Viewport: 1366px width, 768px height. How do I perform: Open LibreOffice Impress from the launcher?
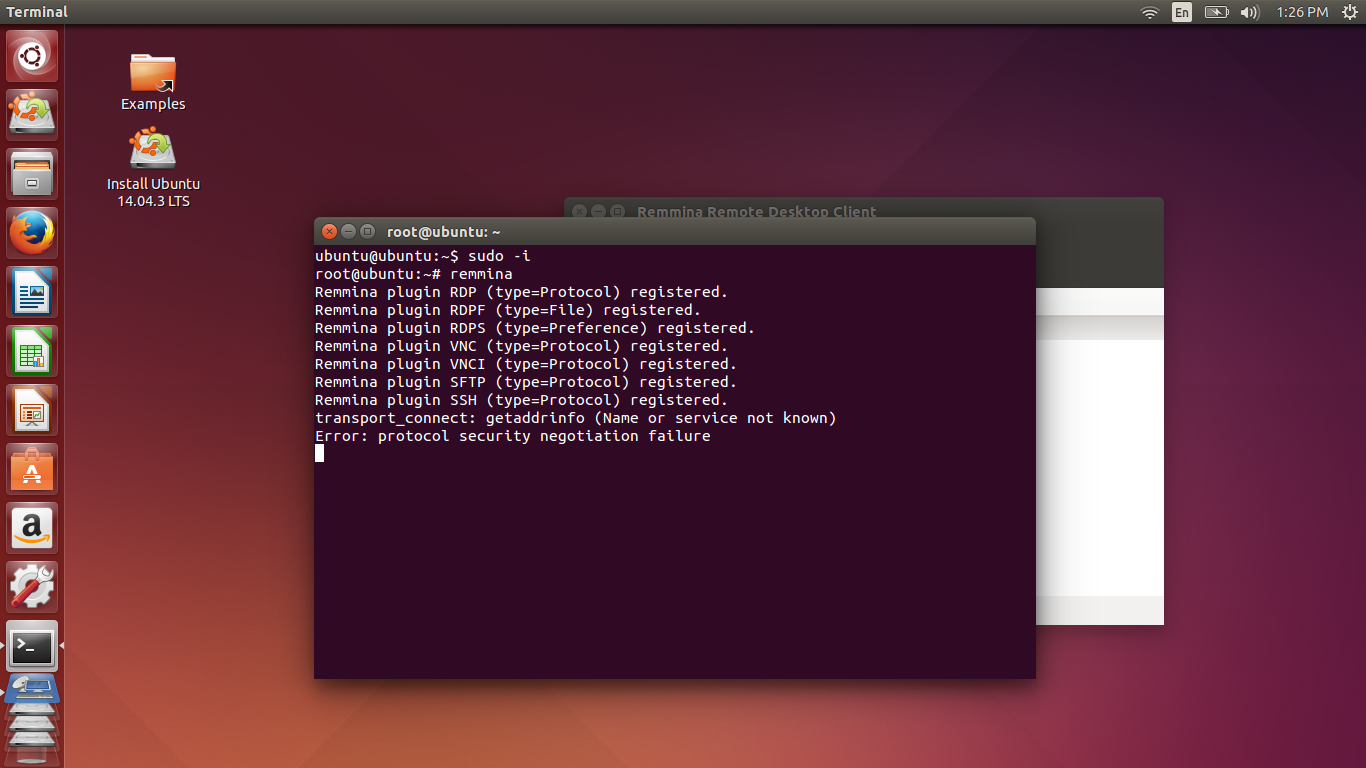[x=32, y=410]
